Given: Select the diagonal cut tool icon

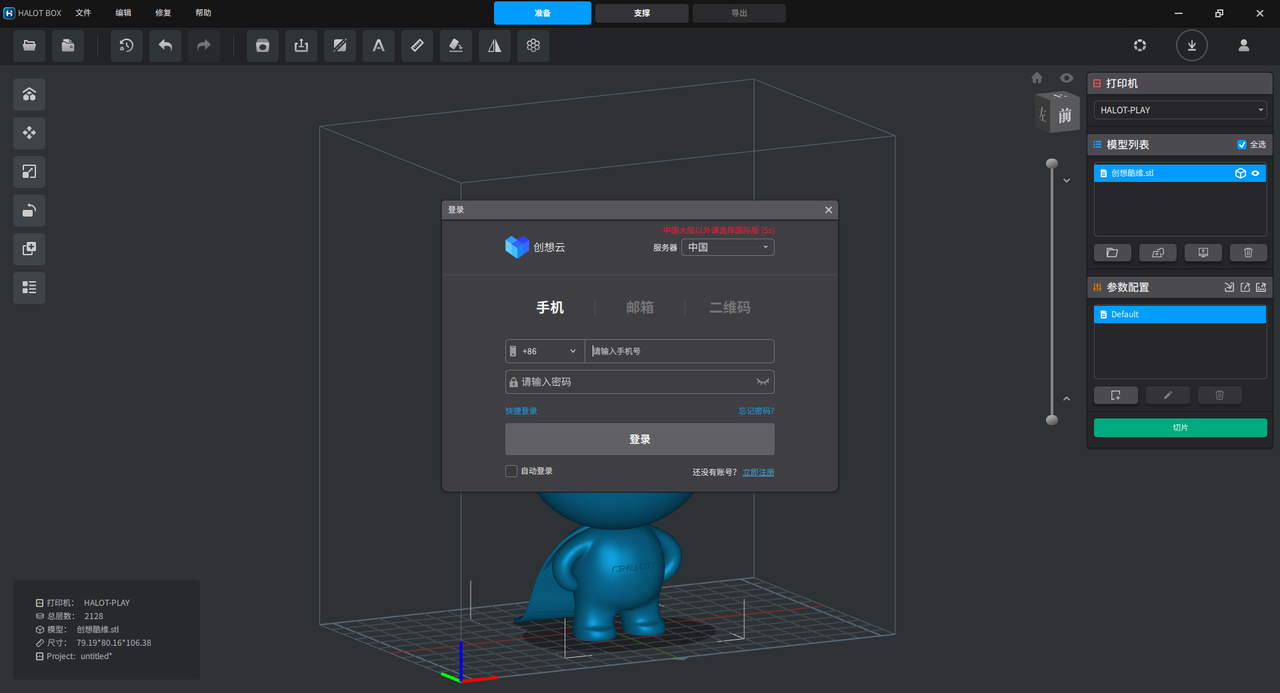Looking at the screenshot, I should (x=340, y=45).
